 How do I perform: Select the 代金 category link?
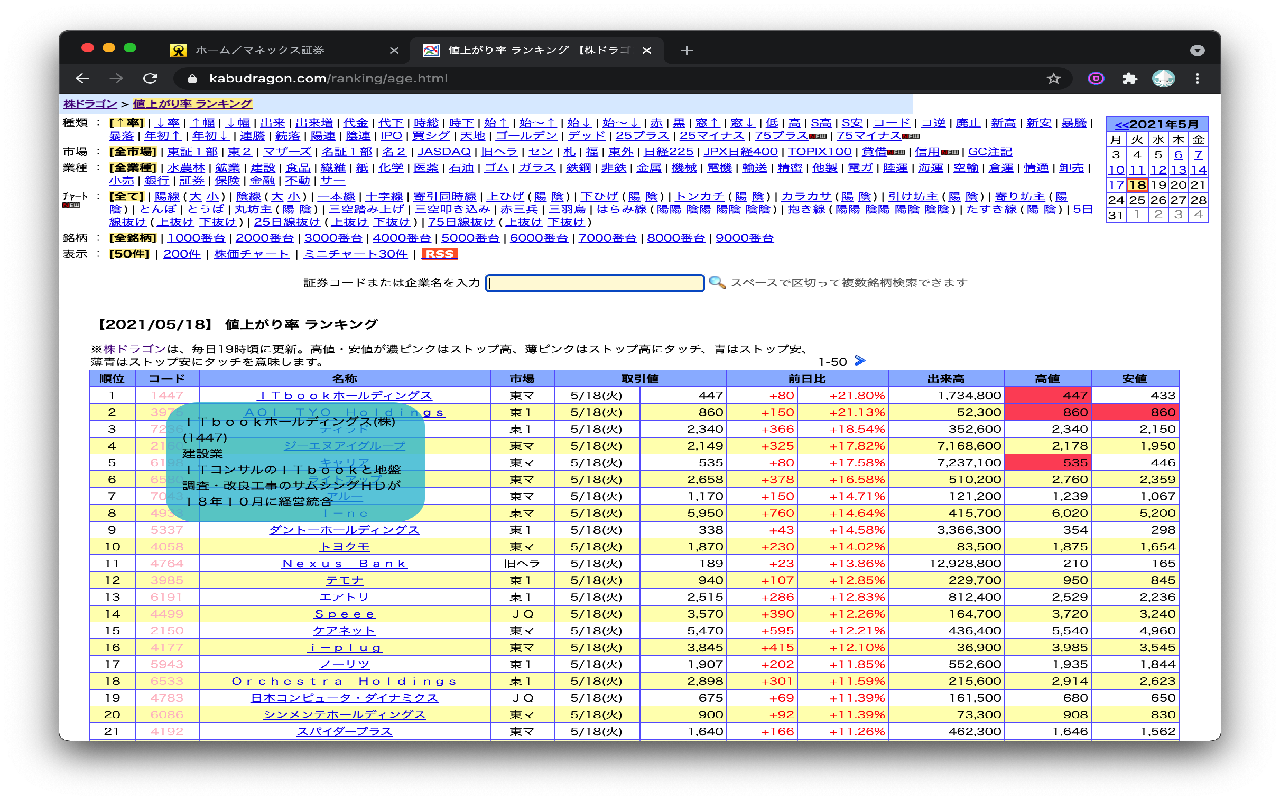[356, 122]
